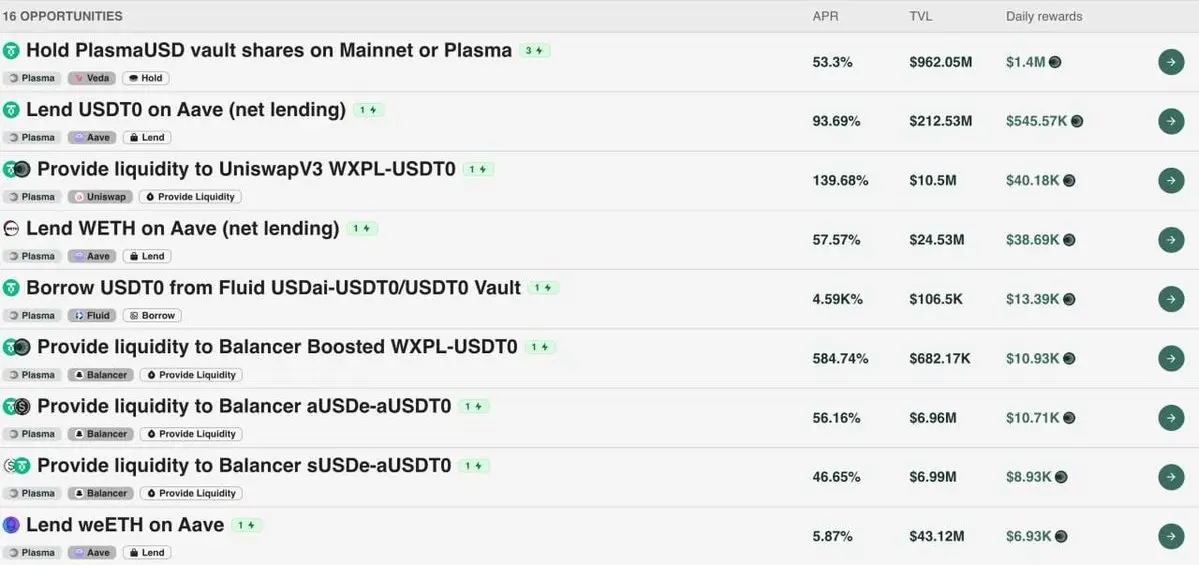Open arrow for UniswapV3 WXPL-USDT0 row
The height and width of the screenshot is (565, 1199).
pyautogui.click(x=1171, y=180)
